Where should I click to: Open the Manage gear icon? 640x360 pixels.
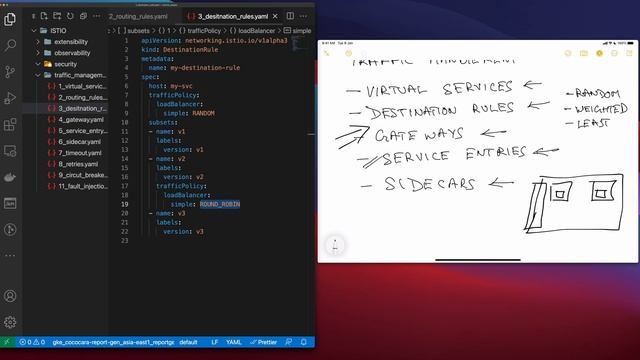tap(10, 322)
